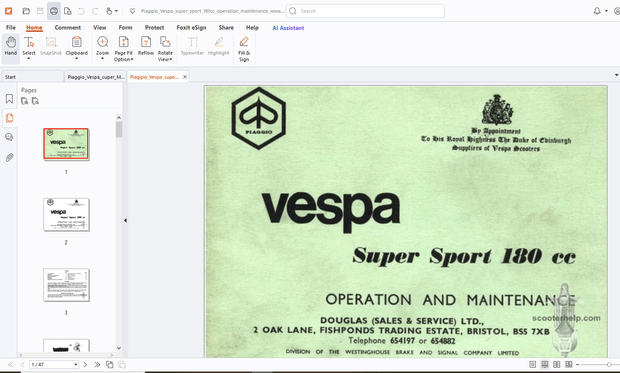The height and width of the screenshot is (373, 620).
Task: Click the Print icon in quick access toolbar
Action: [54, 11]
